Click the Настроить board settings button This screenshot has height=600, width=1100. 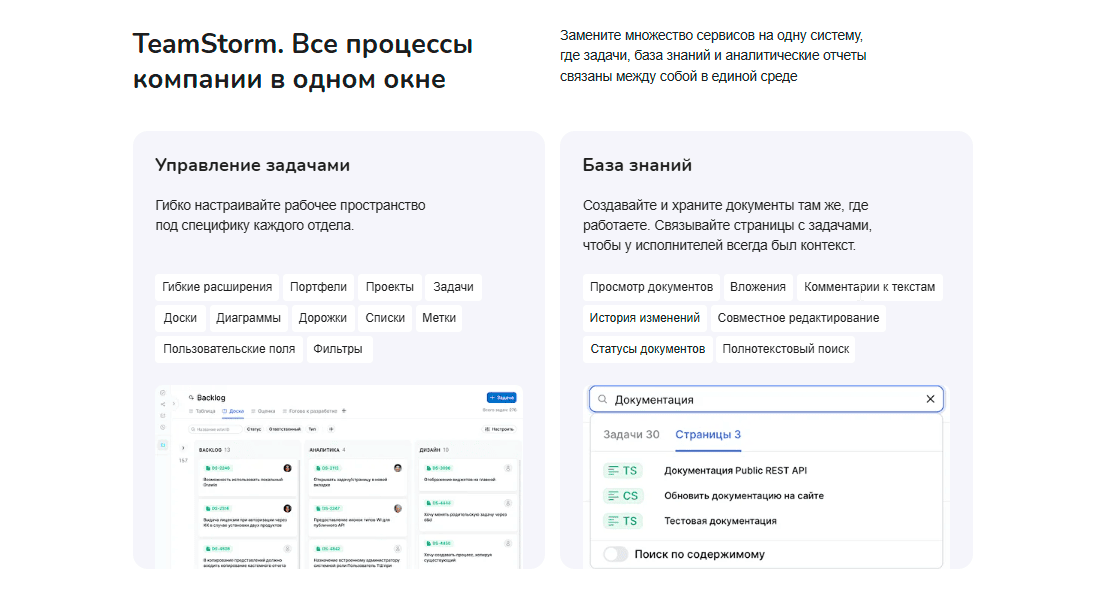pyautogui.click(x=499, y=429)
